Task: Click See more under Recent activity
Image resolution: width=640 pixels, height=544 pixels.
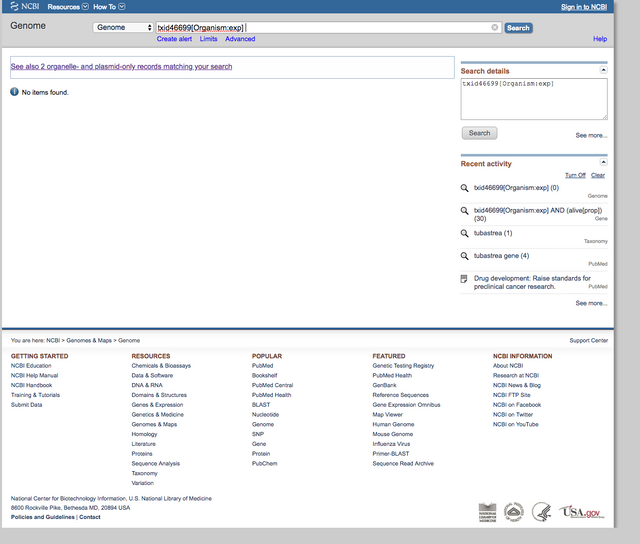Action: pyautogui.click(x=591, y=303)
